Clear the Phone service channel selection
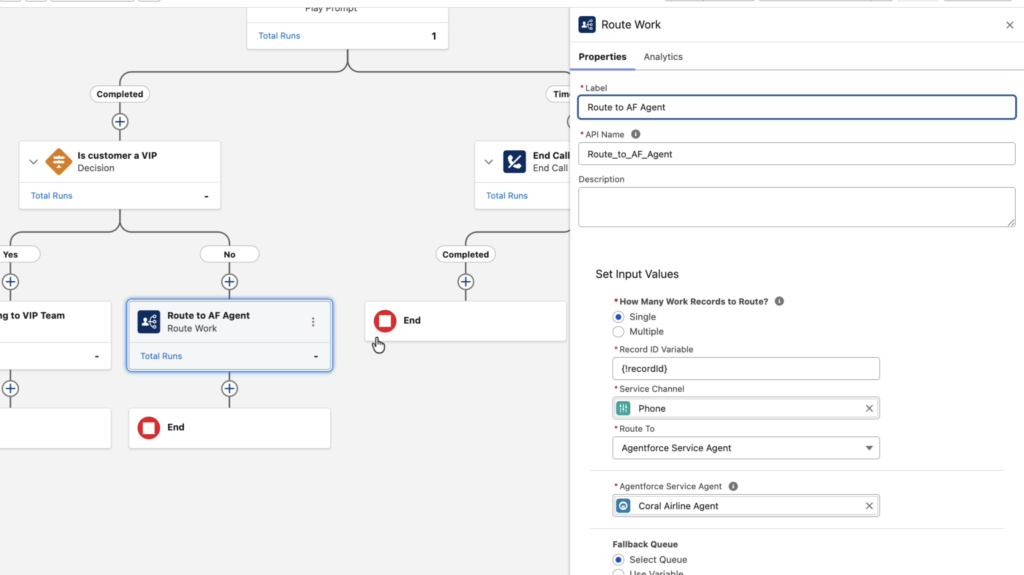Screen dimensions: 1024x575 coord(869,408)
